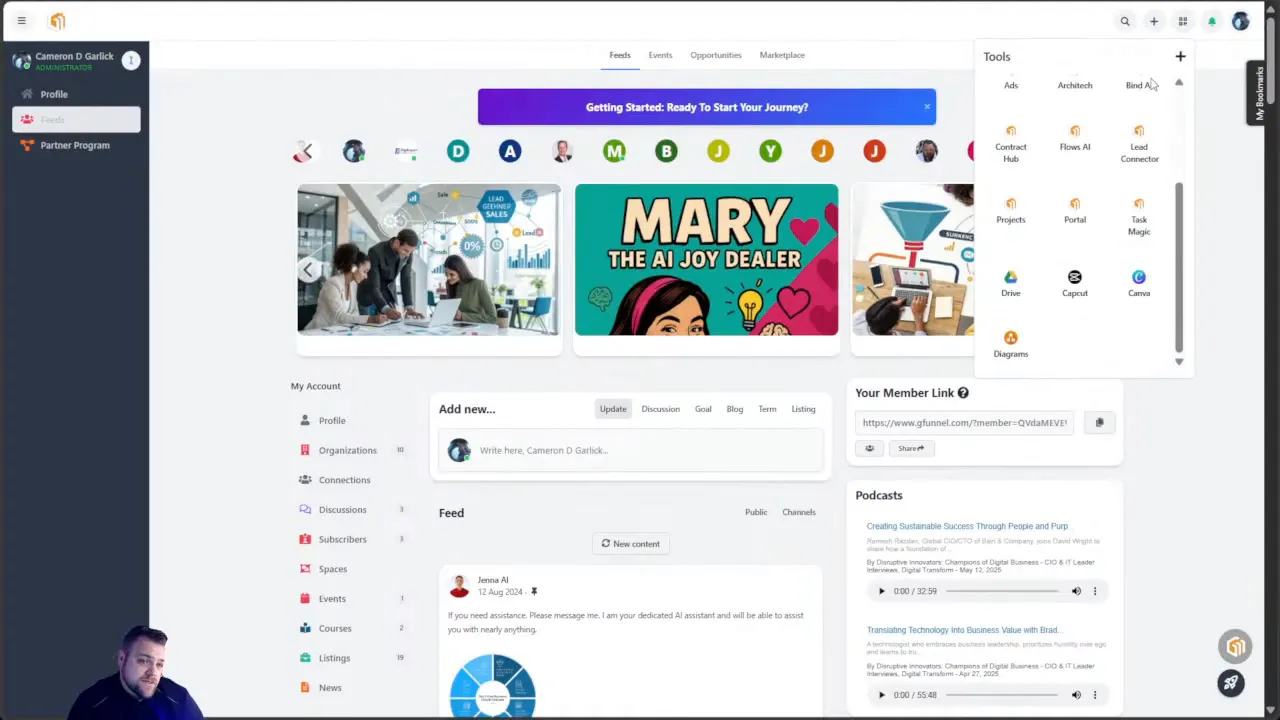Open the Task Magic tool
1280x720 pixels.
point(1139,217)
